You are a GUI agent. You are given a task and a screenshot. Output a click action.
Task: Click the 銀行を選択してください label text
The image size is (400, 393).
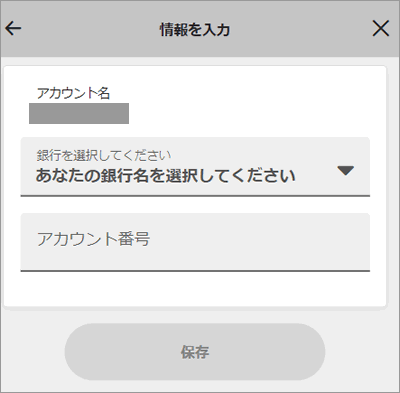click(x=104, y=155)
